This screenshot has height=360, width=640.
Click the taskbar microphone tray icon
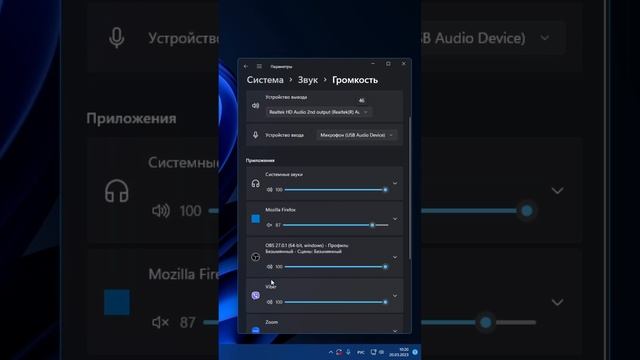click(x=348, y=352)
